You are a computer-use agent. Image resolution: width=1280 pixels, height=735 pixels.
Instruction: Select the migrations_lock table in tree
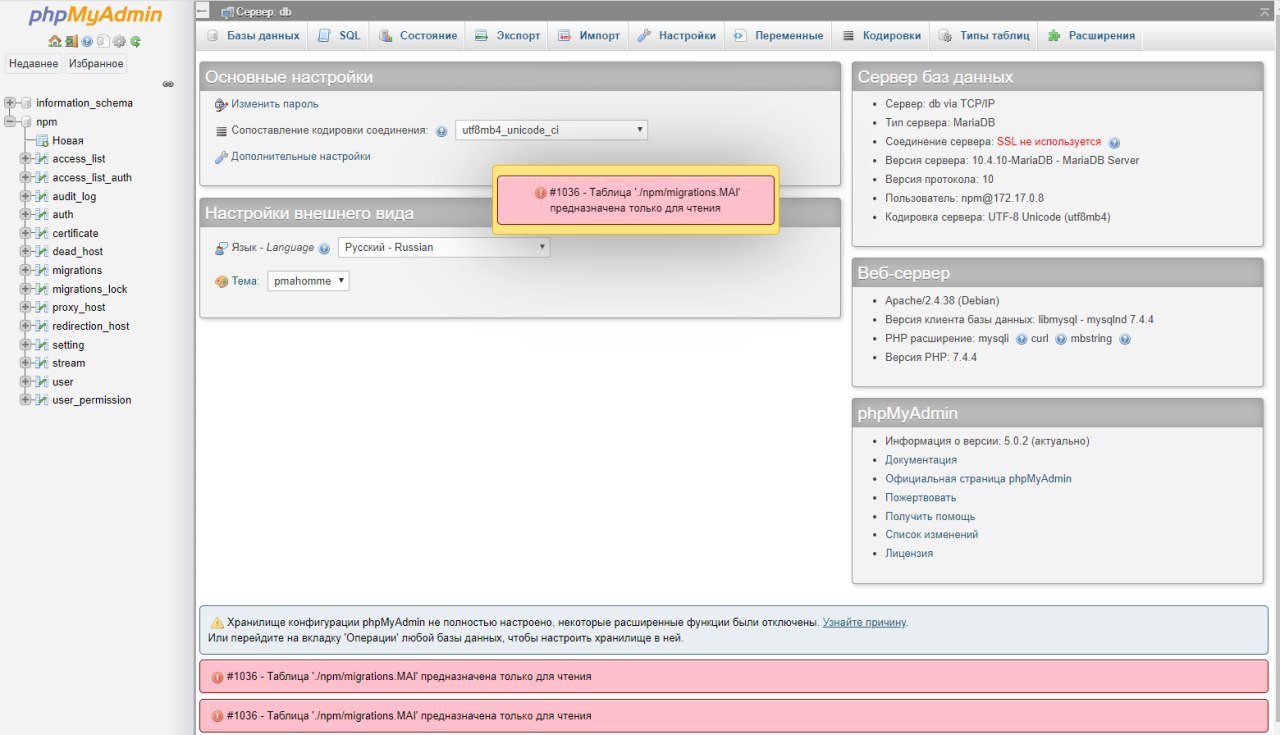pos(90,290)
